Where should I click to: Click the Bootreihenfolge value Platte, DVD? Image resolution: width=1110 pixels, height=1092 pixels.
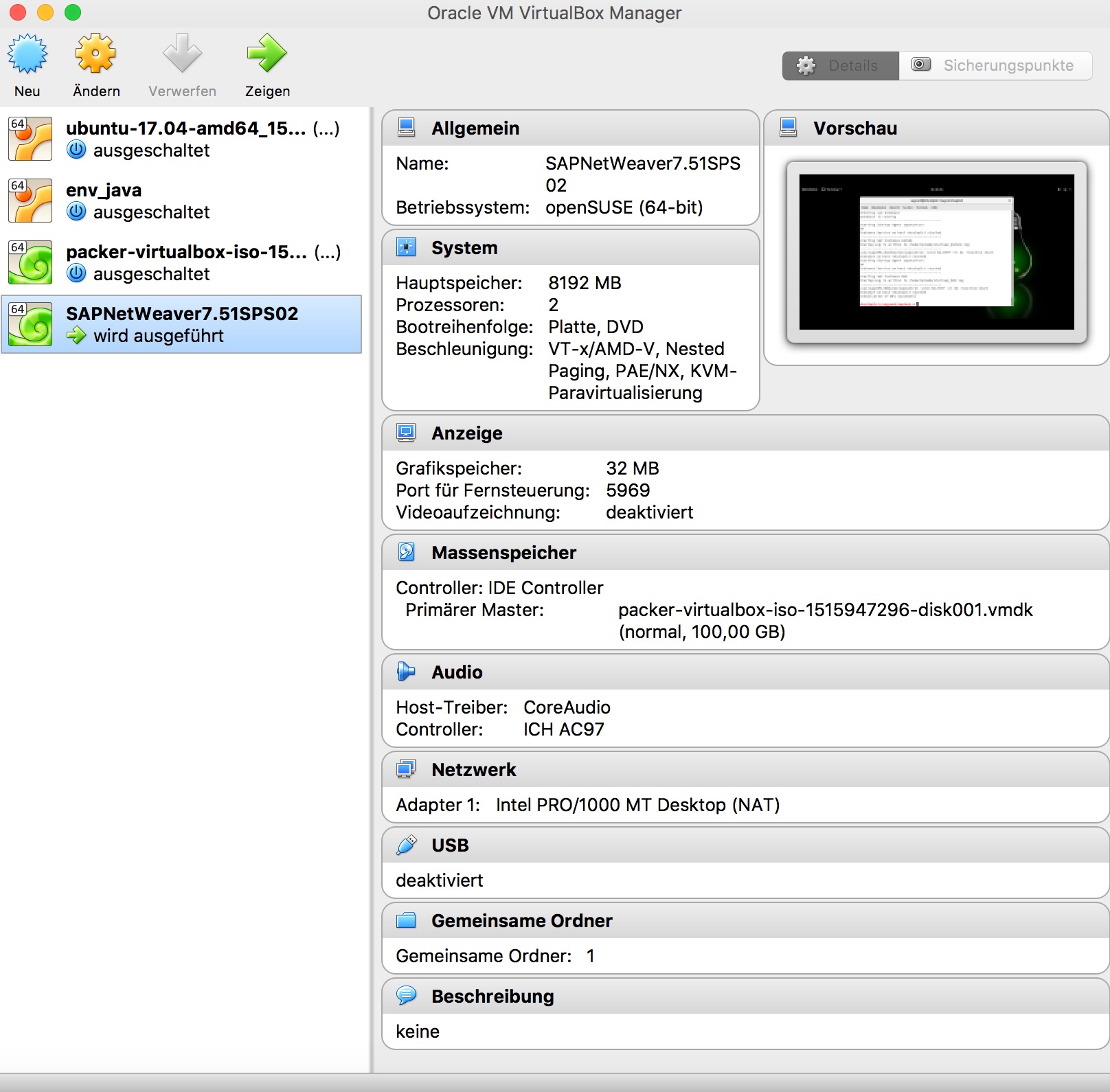pos(596,327)
